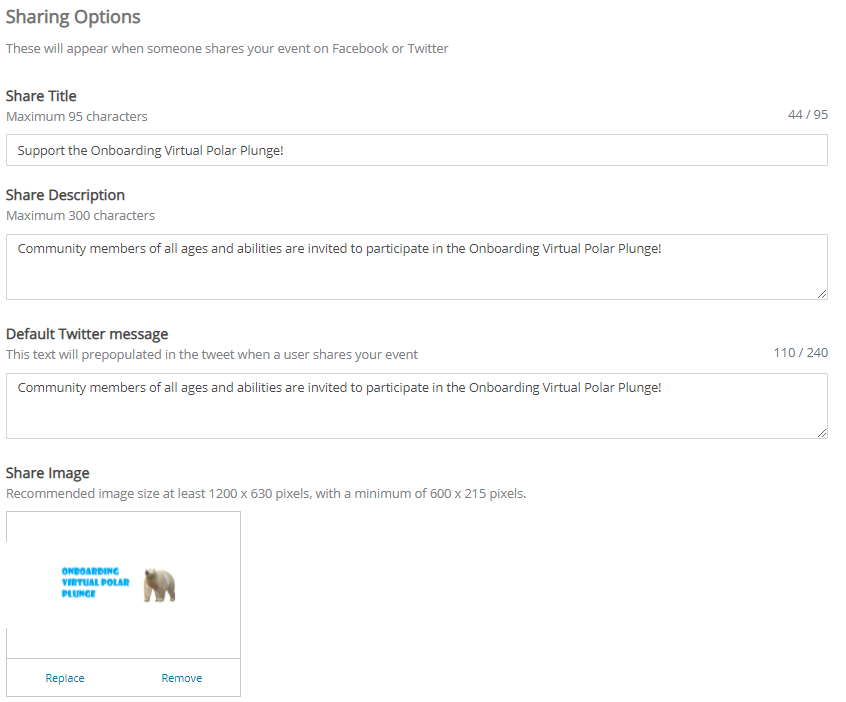The image size is (846, 702).
Task: Click the Twitter message box resize handle
Action: pyautogui.click(x=821, y=432)
